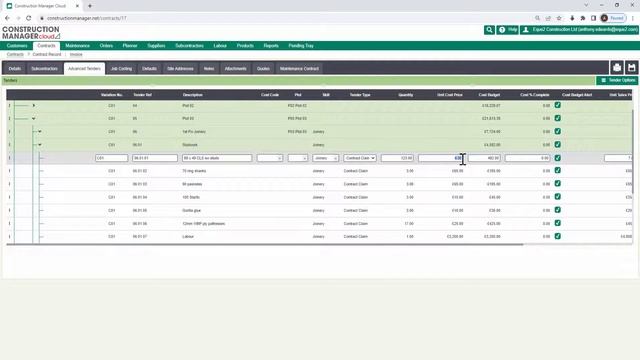
Task: Open Skill Joinery dropdown in edited row
Action: pyautogui.click(x=325, y=158)
